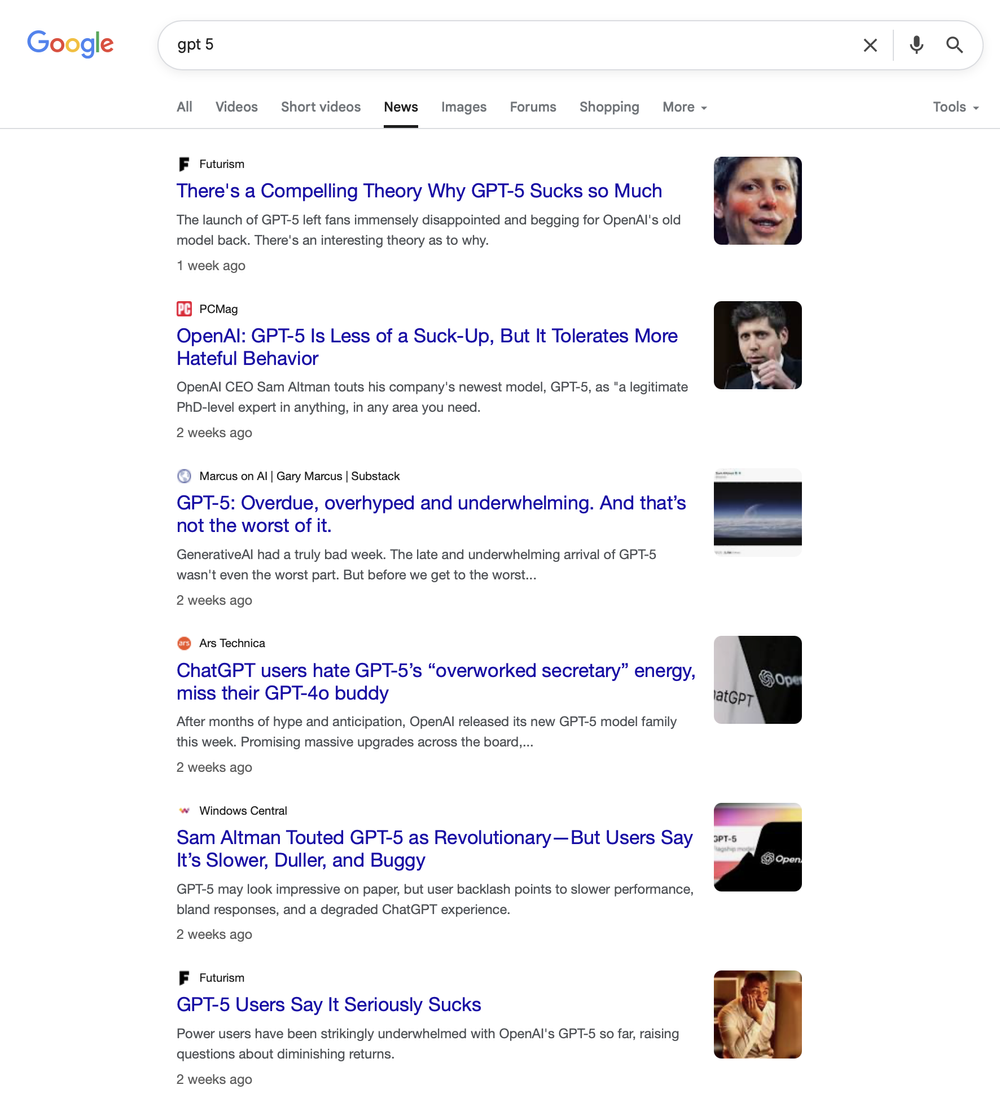Click the snippet starting 'OpenAI CEO Sam Altman touts'
Screen dimensions: 1000x1108
pos(432,397)
